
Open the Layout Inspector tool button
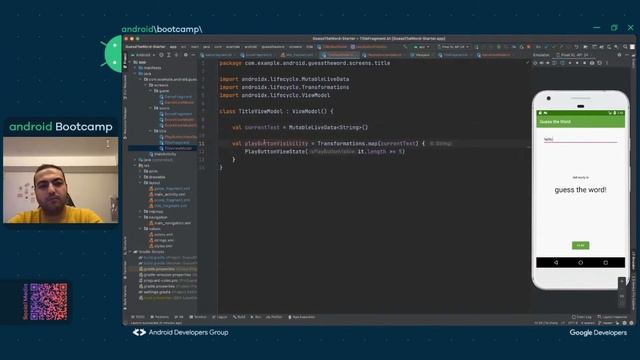pyautogui.click(x=612, y=317)
